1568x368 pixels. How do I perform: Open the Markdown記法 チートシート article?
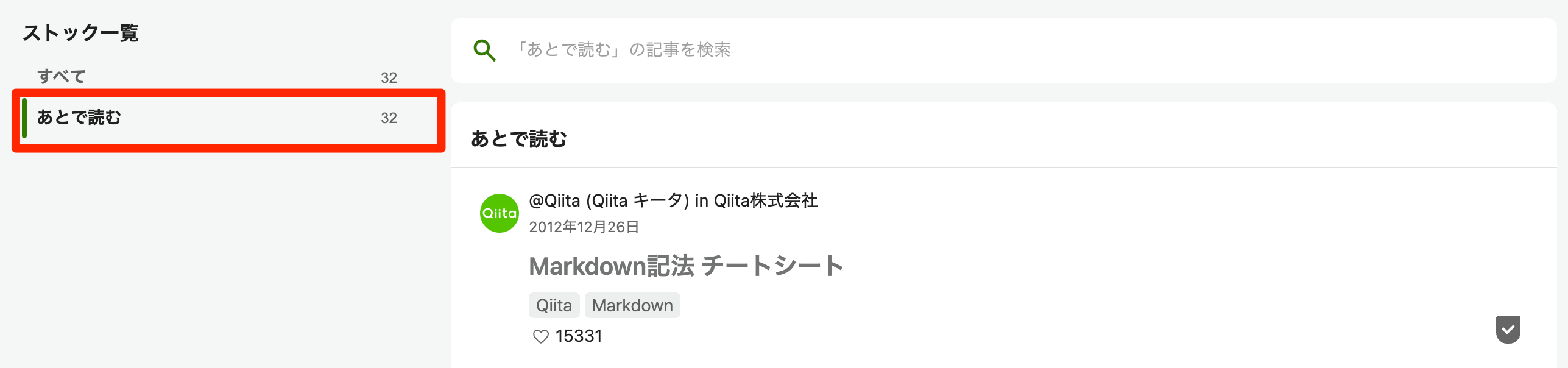(x=686, y=266)
